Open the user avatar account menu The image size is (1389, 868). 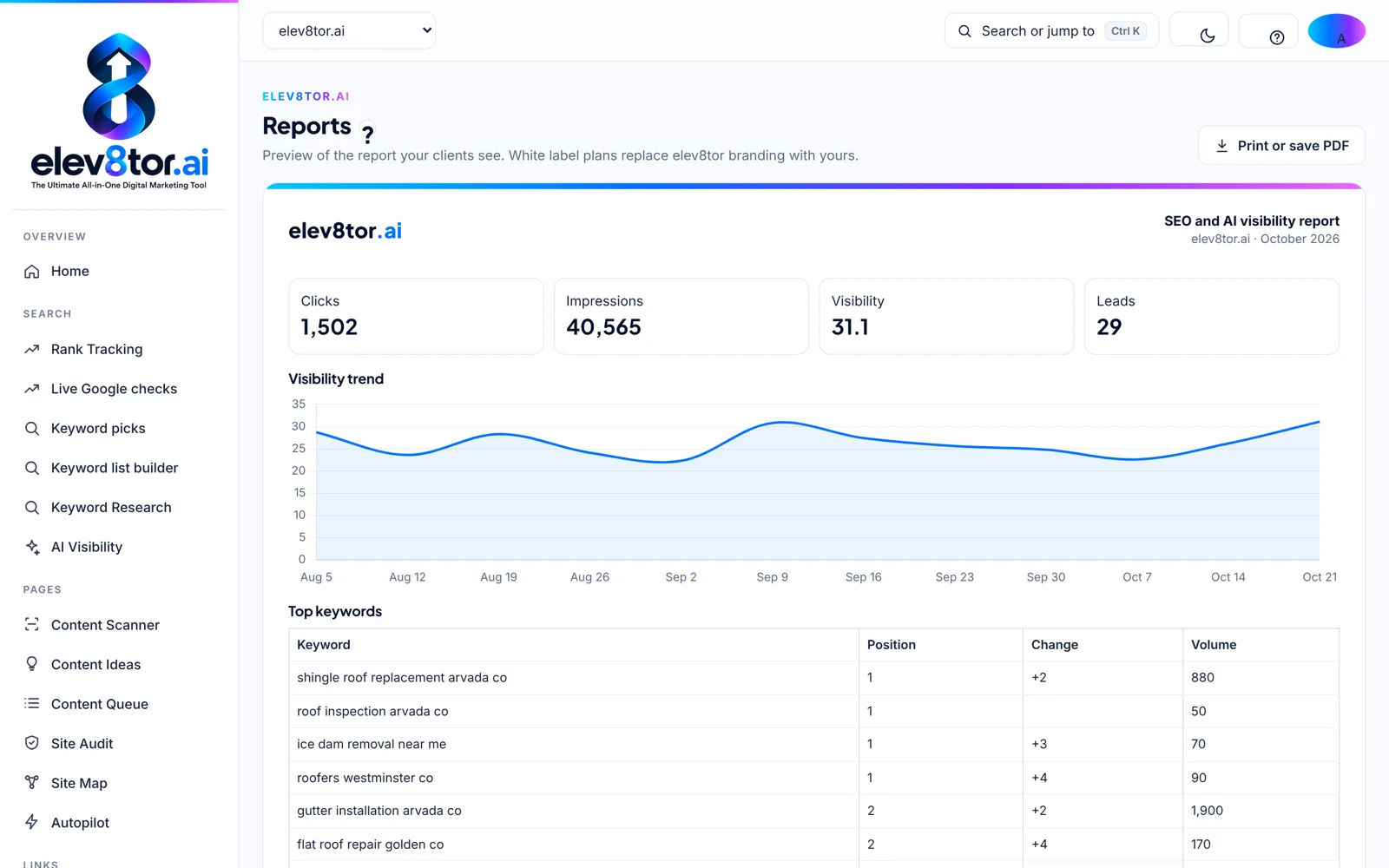[x=1337, y=31]
